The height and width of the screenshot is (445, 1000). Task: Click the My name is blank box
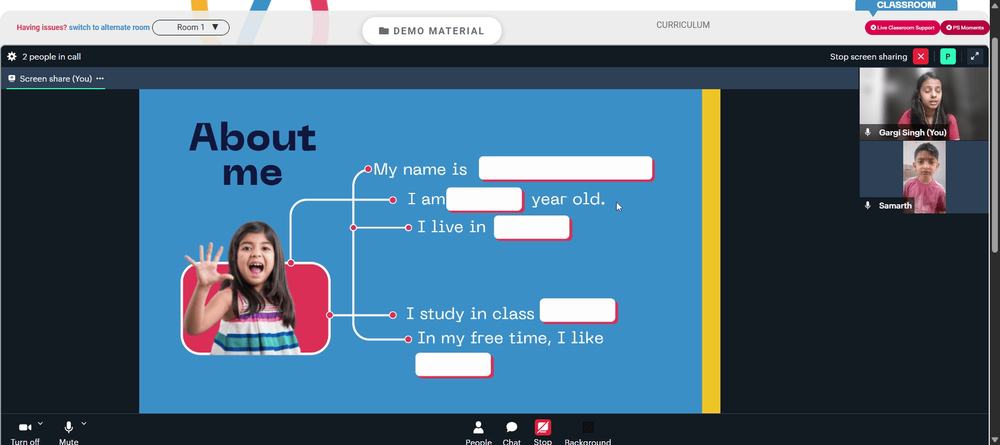point(566,169)
